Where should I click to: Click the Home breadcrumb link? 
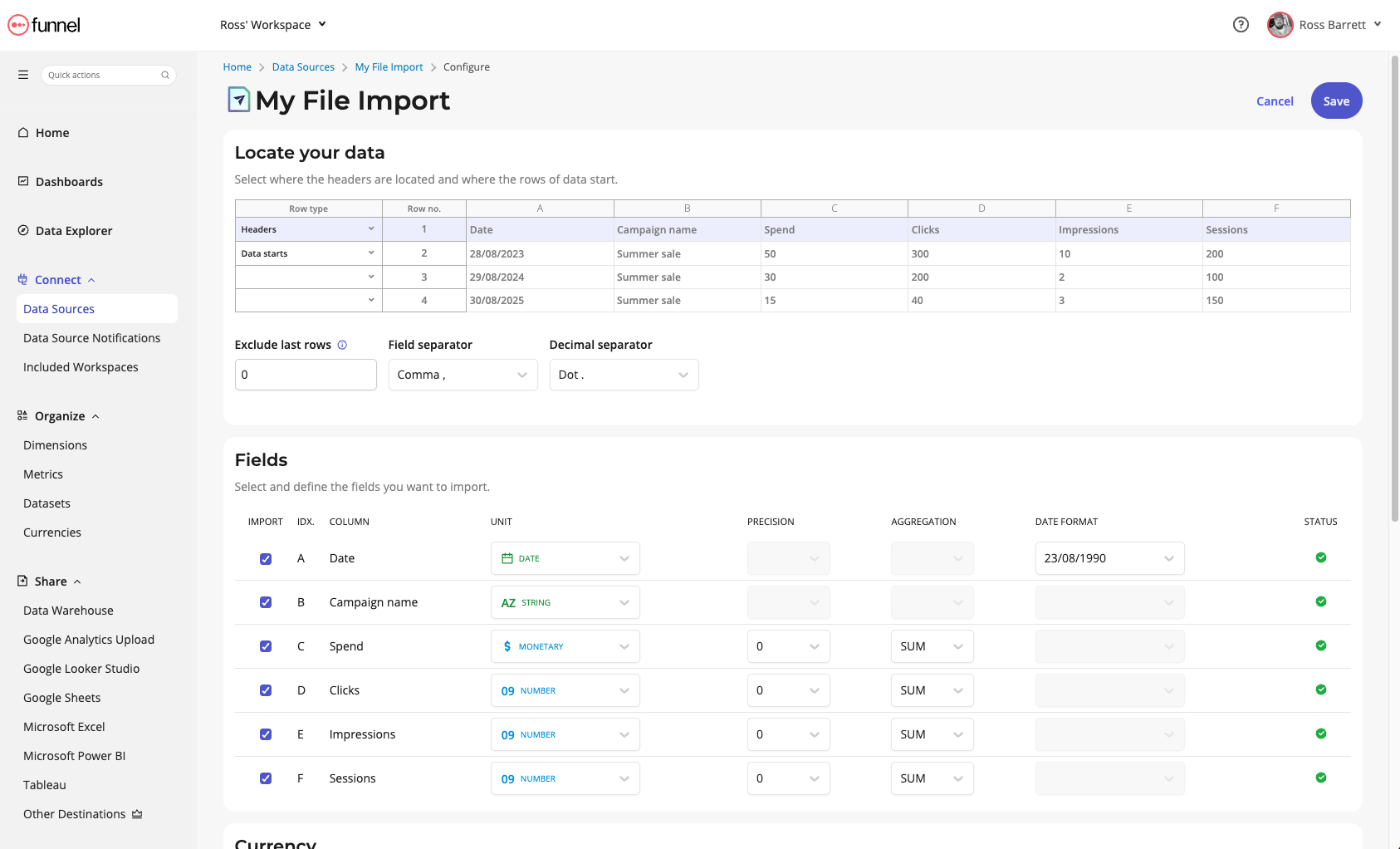point(237,67)
